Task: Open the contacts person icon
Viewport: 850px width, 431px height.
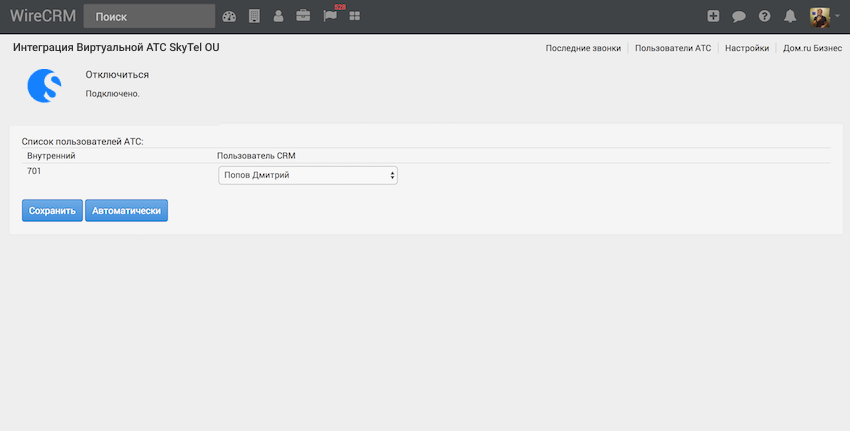Action: point(278,16)
